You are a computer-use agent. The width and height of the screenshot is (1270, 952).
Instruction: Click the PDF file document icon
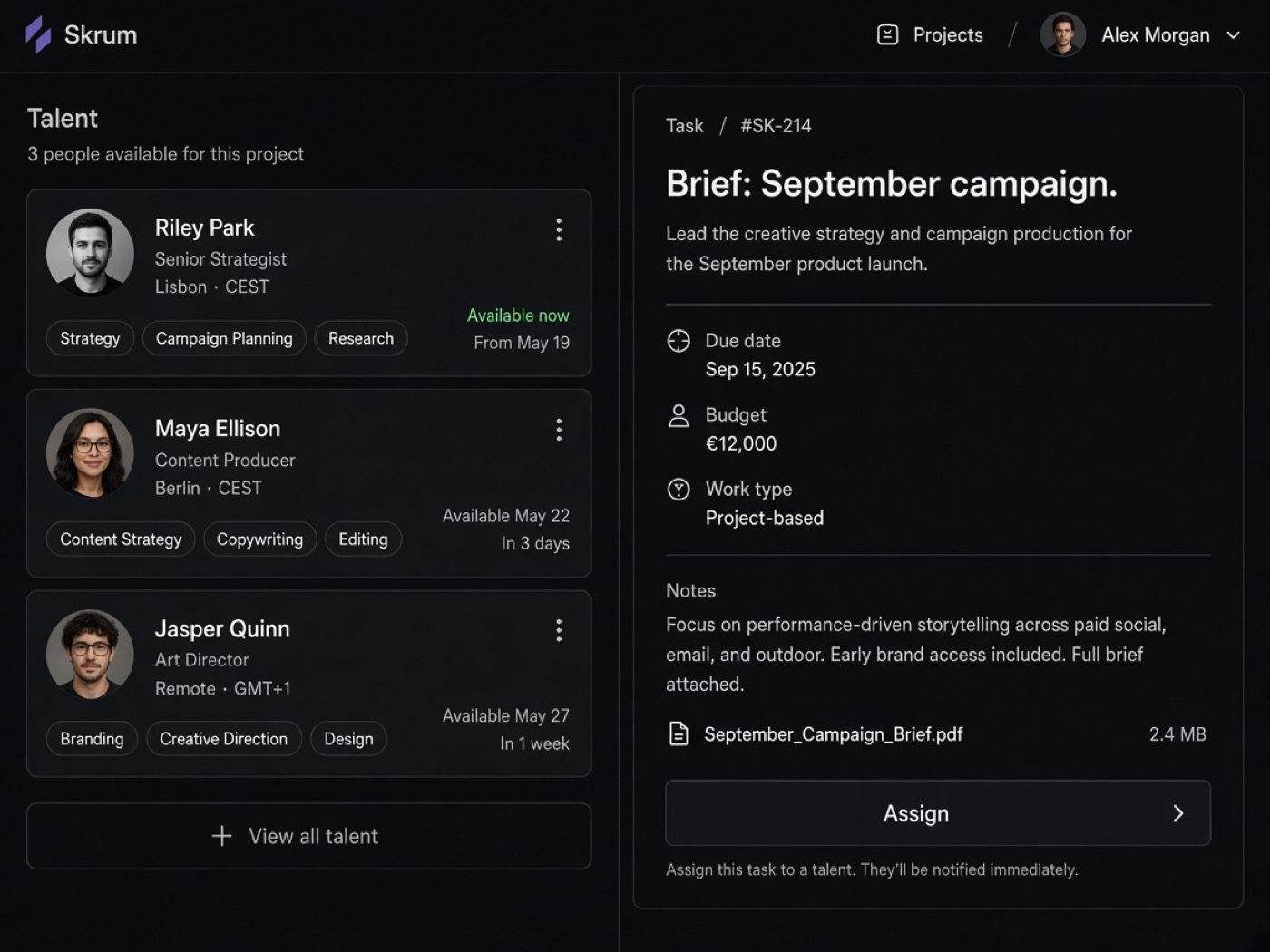679,733
